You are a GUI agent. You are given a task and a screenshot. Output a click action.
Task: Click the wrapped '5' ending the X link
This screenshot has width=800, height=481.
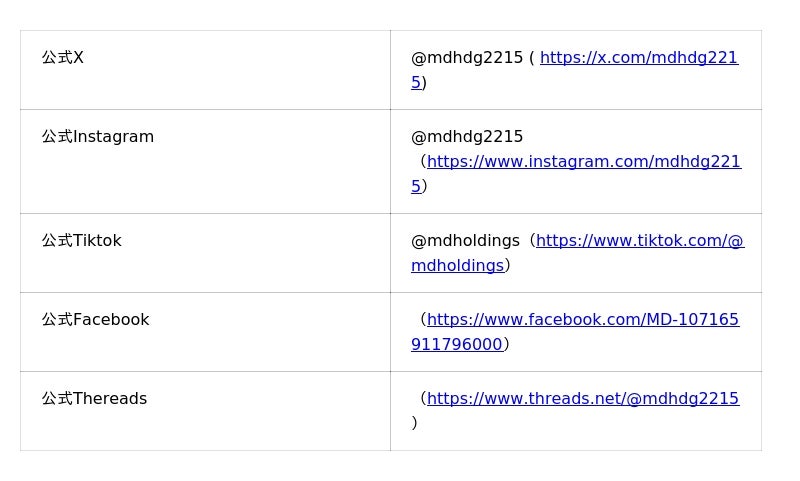(x=416, y=83)
